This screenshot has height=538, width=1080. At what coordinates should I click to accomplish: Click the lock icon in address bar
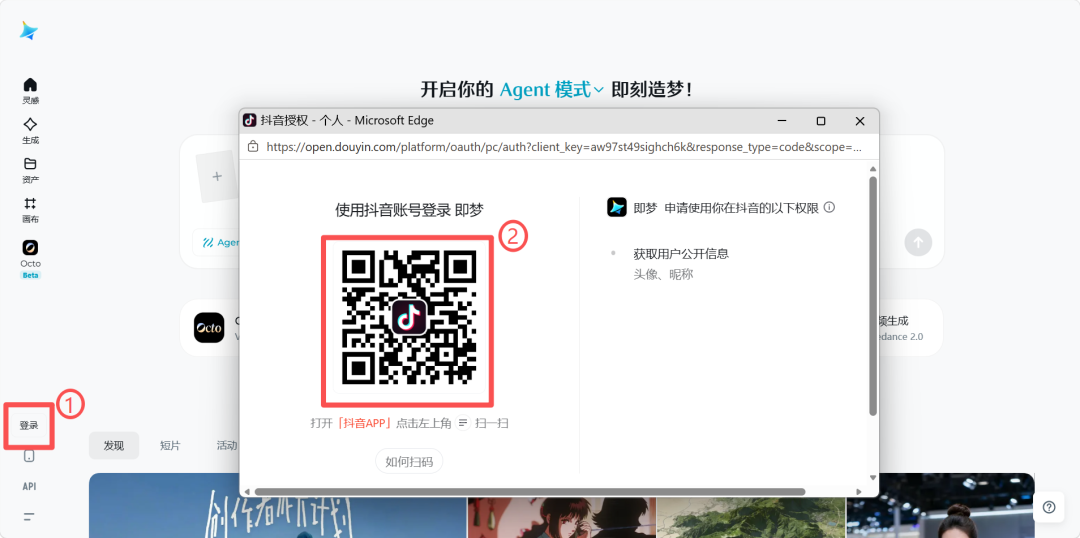(x=253, y=146)
